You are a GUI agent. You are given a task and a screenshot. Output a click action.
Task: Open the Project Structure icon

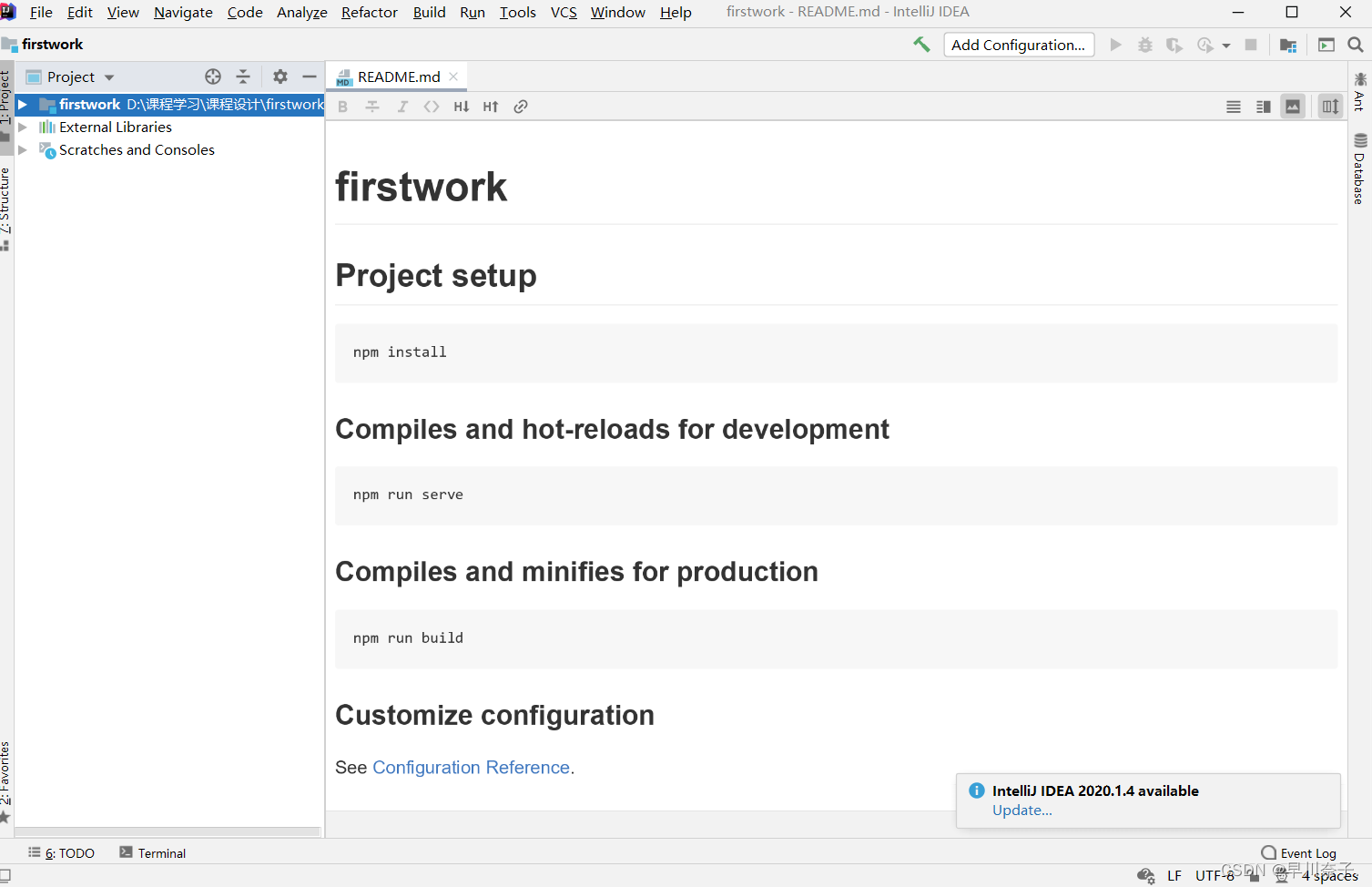click(1287, 45)
